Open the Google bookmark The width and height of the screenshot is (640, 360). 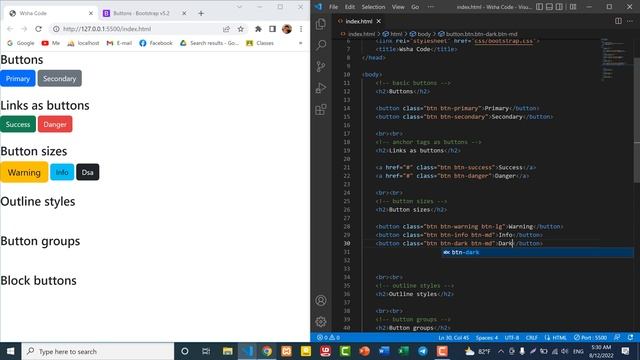point(20,43)
